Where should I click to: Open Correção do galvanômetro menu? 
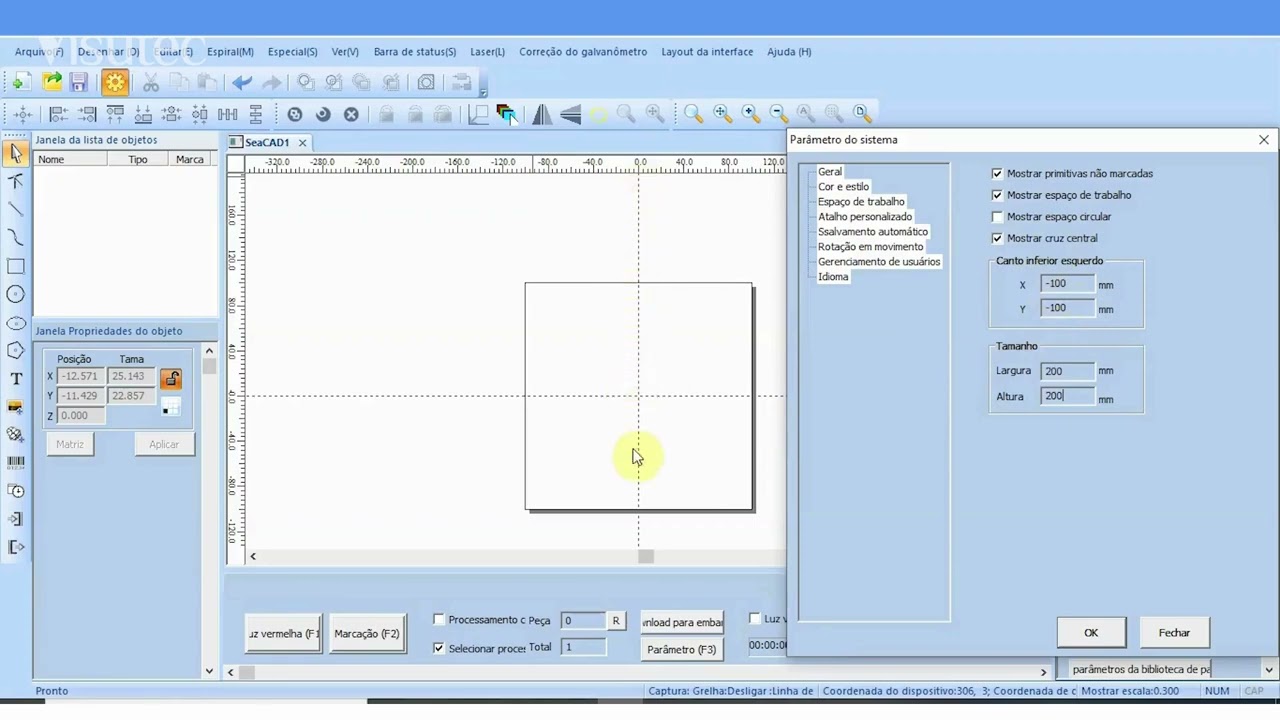point(583,52)
